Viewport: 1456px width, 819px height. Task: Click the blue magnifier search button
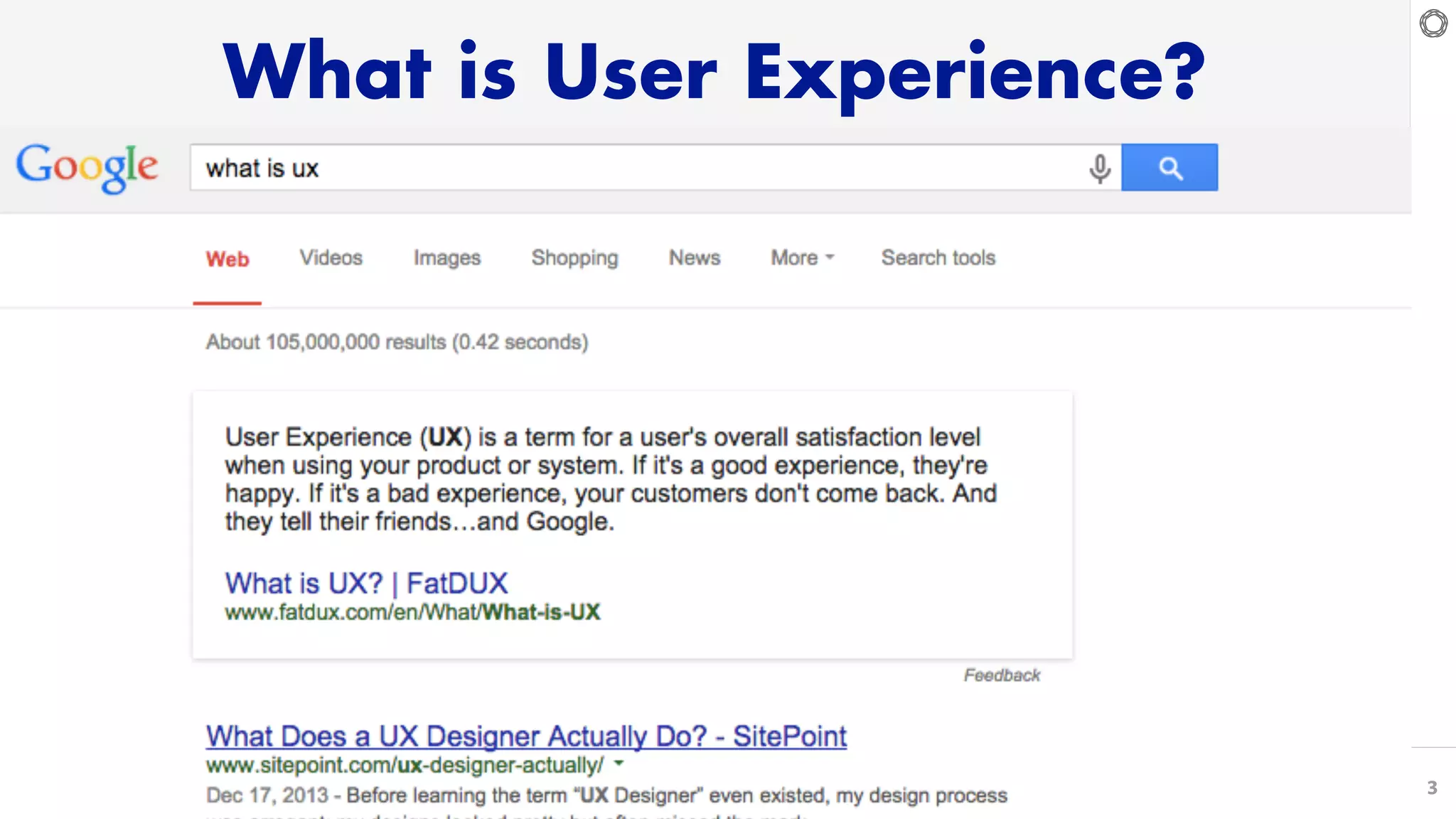coord(1169,168)
